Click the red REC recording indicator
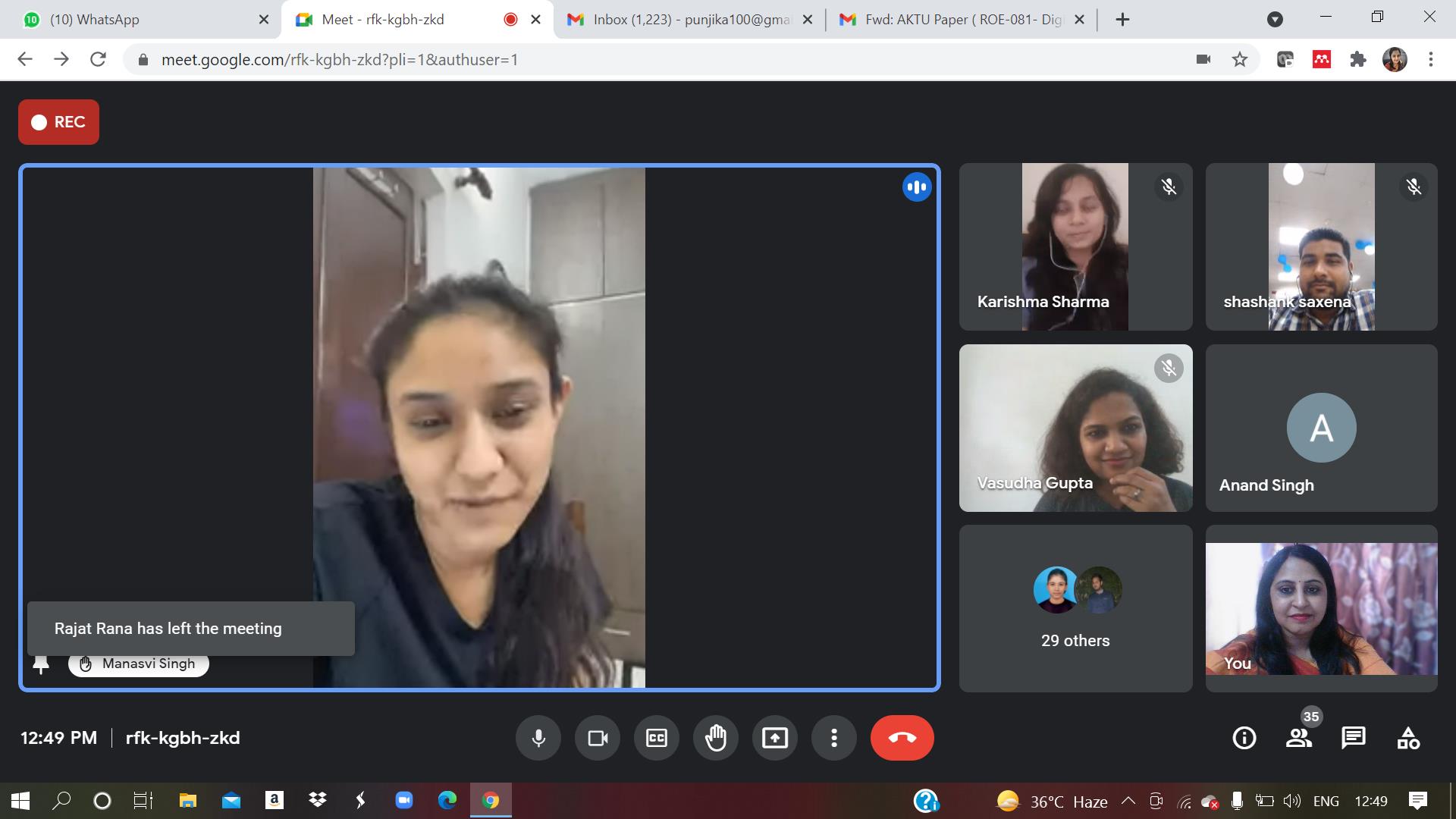 (59, 122)
